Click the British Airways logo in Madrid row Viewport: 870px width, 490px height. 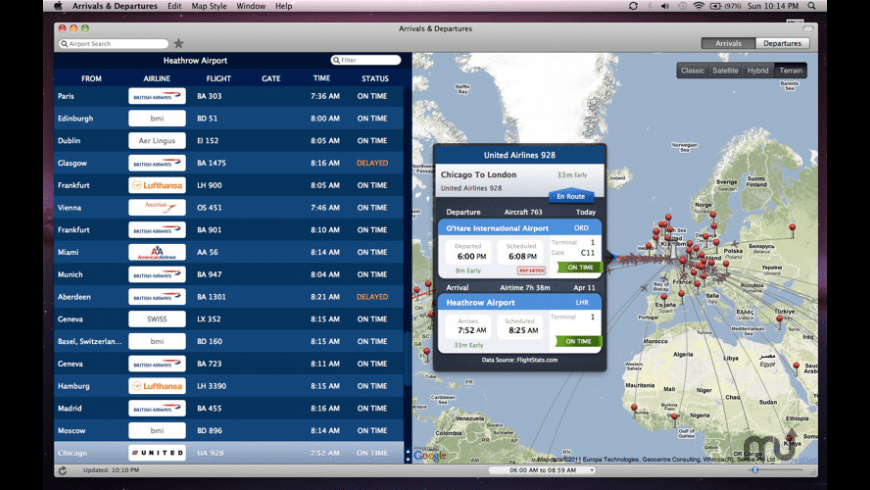click(x=157, y=408)
